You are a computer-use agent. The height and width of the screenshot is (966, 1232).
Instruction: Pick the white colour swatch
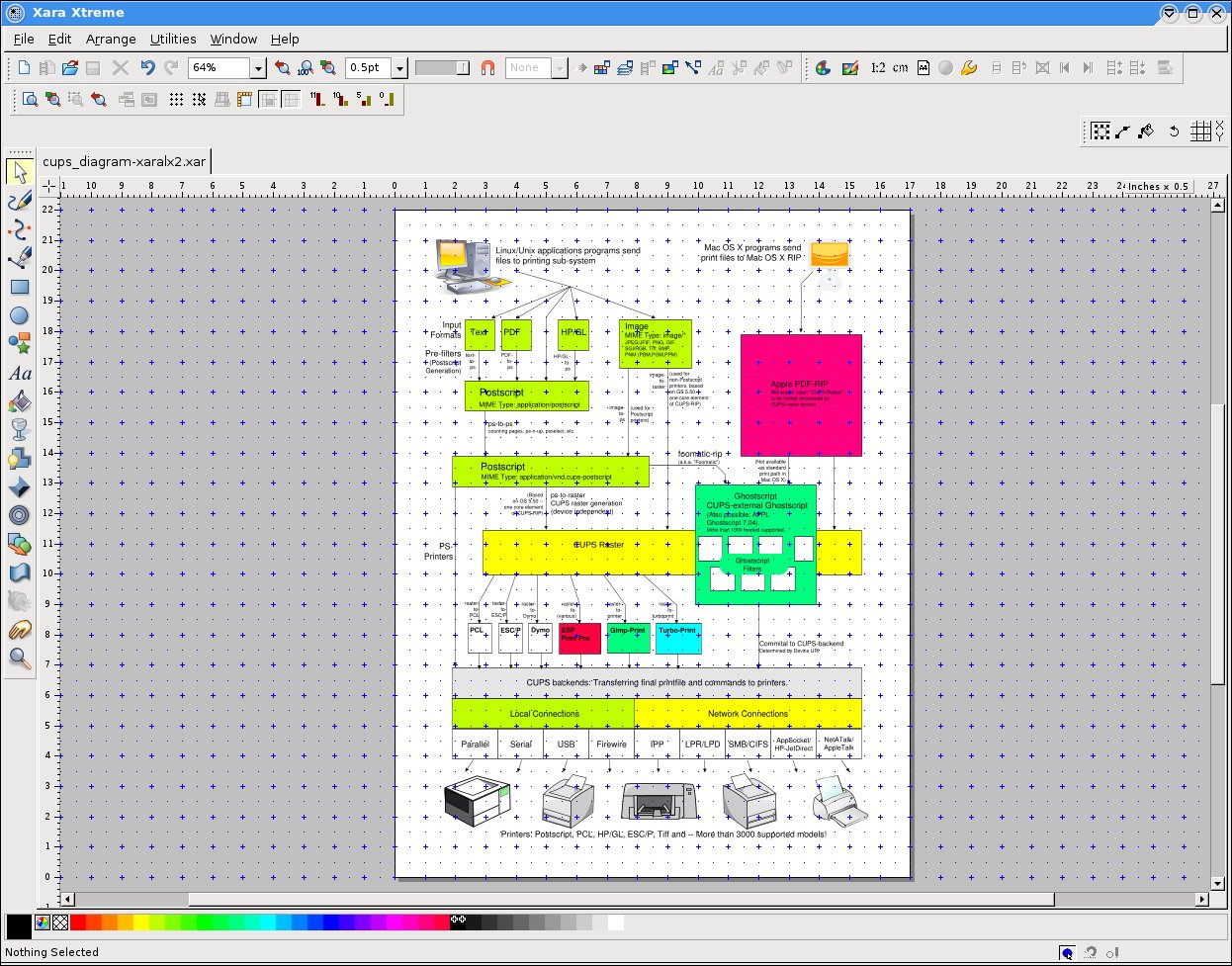616,922
